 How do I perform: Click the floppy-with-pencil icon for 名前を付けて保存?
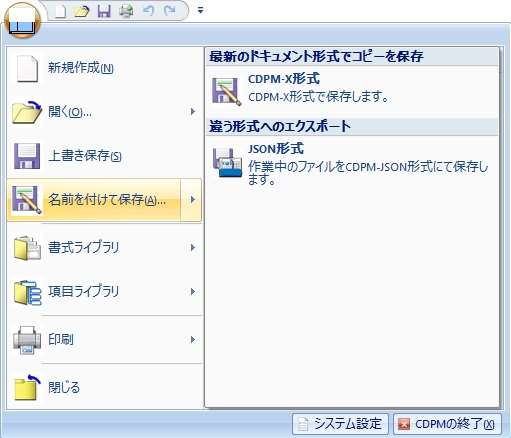[27, 200]
